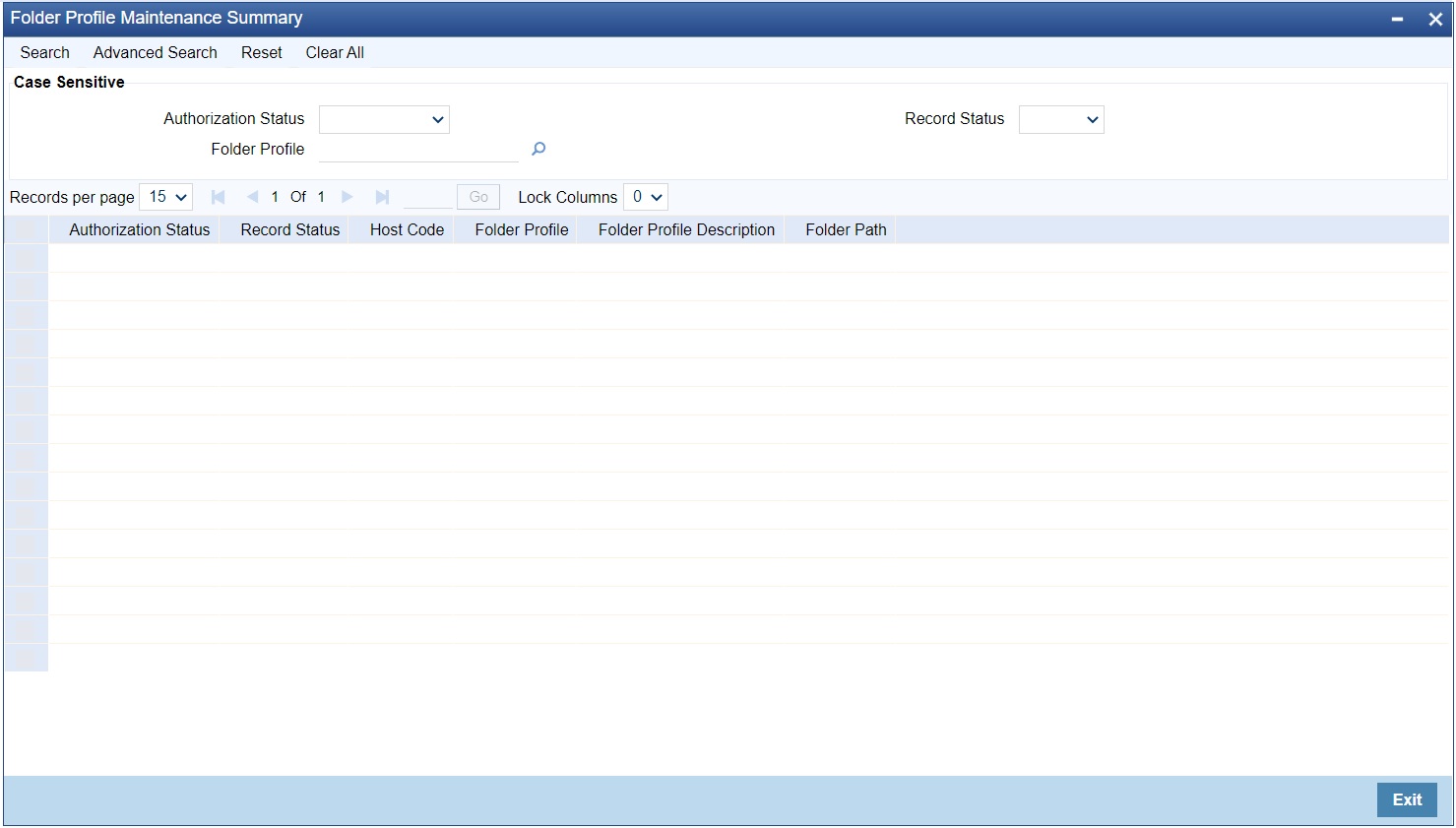1456x828 pixels.
Task: Click the Host Code column header
Action: click(408, 230)
